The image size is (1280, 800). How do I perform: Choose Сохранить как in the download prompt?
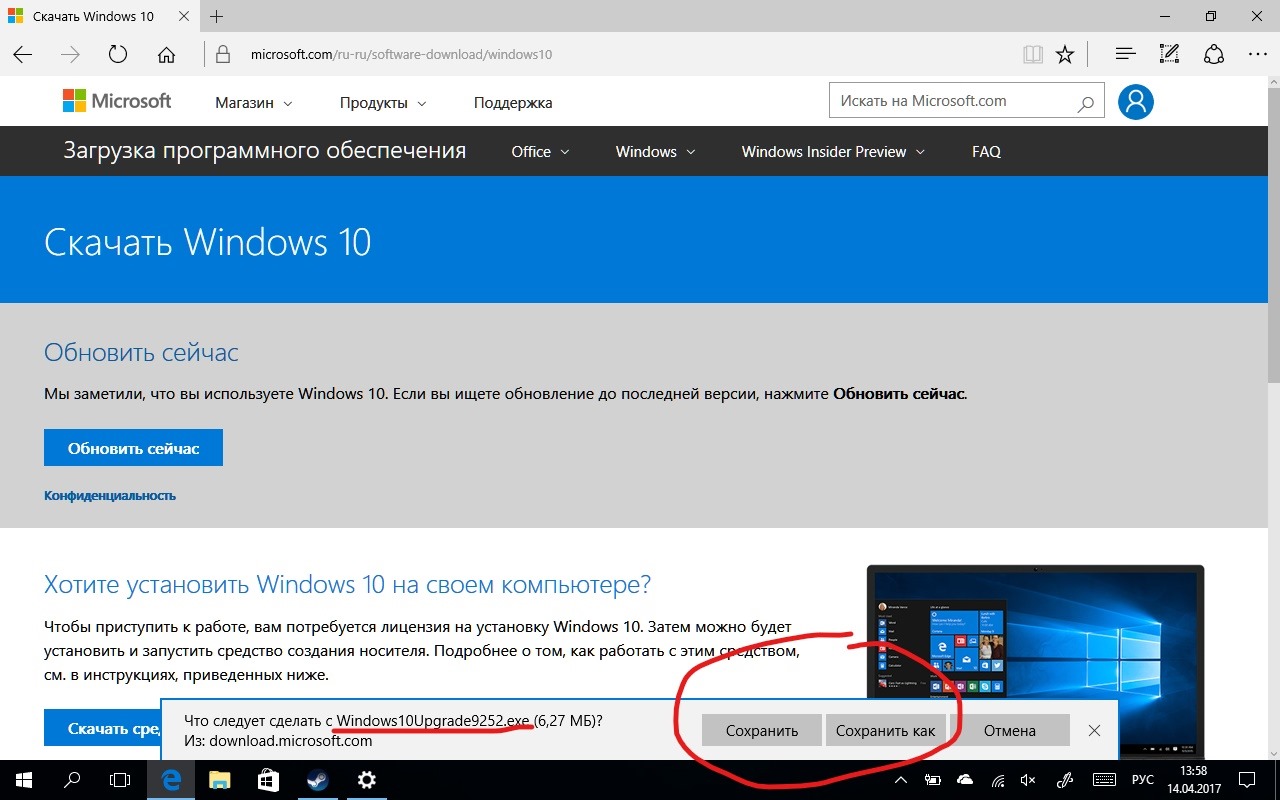(885, 730)
